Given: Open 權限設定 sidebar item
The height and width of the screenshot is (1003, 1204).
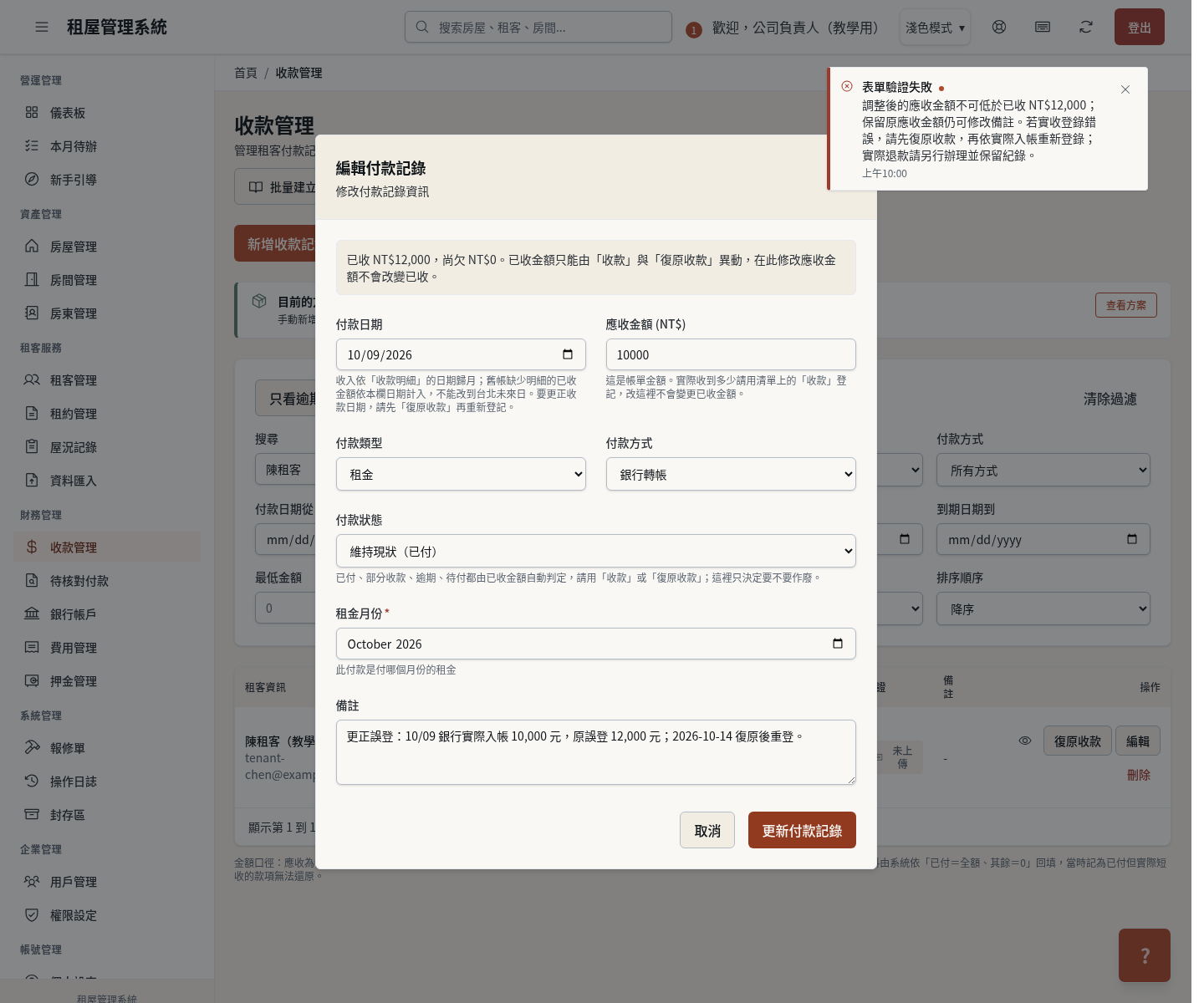Looking at the screenshot, I should point(107,915).
